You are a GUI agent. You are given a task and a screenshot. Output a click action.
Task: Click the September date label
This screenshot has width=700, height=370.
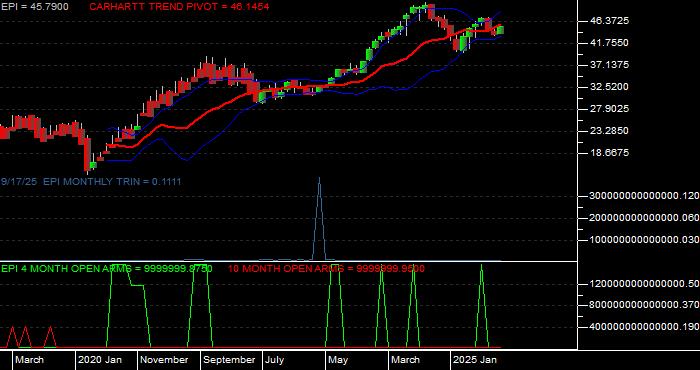(229, 360)
